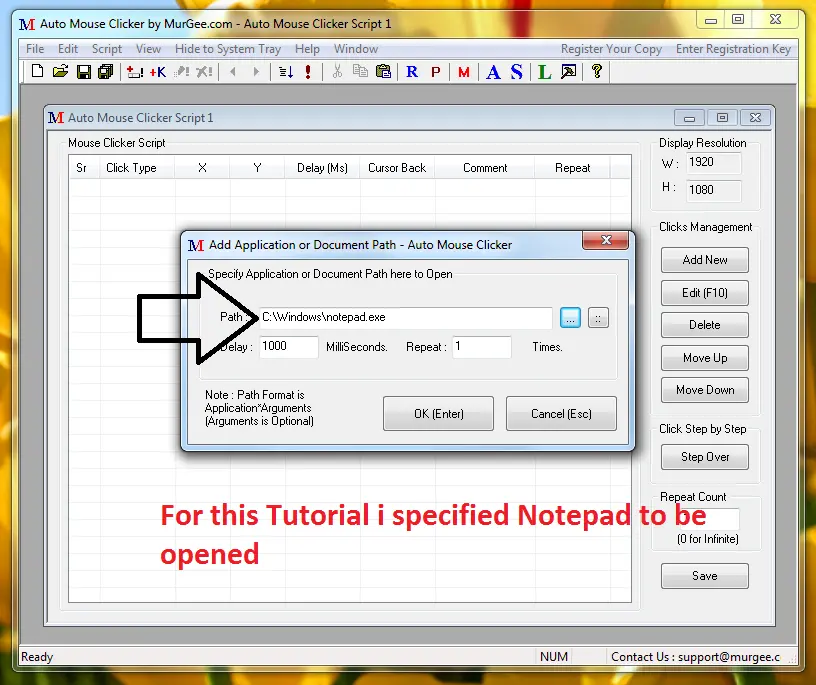
Task: Click the greyed right arrow toolbar icon
Action: pyautogui.click(x=256, y=72)
